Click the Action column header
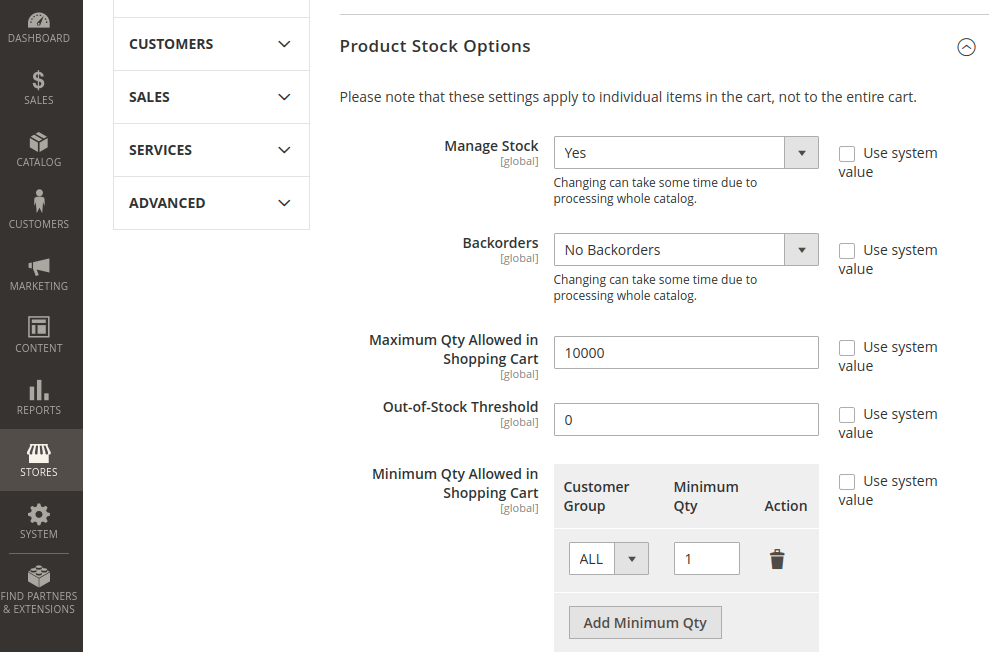Screen dimensions: 1000x652 (786, 506)
